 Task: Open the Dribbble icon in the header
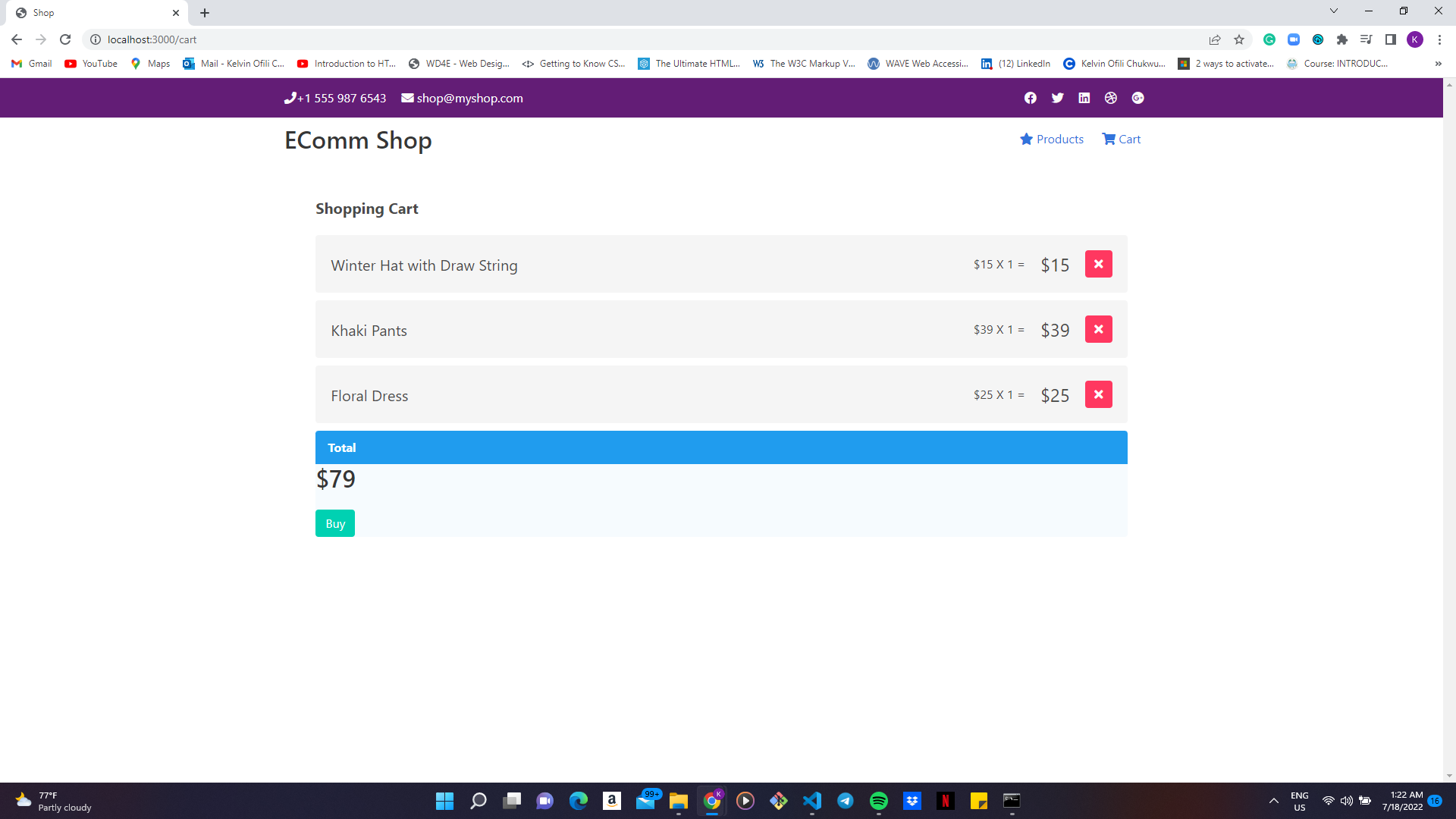1110,98
